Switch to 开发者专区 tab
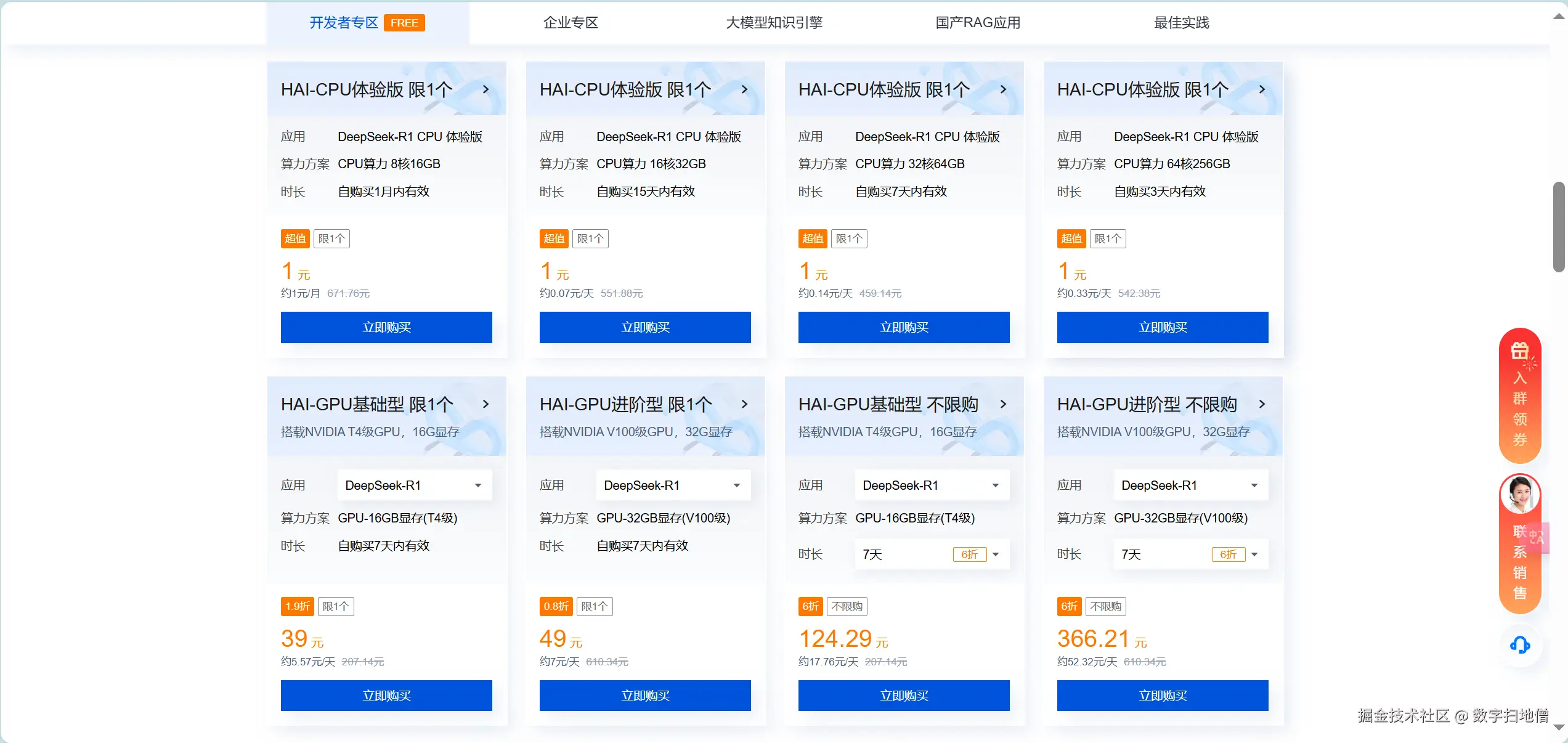1568x743 pixels. point(367,23)
